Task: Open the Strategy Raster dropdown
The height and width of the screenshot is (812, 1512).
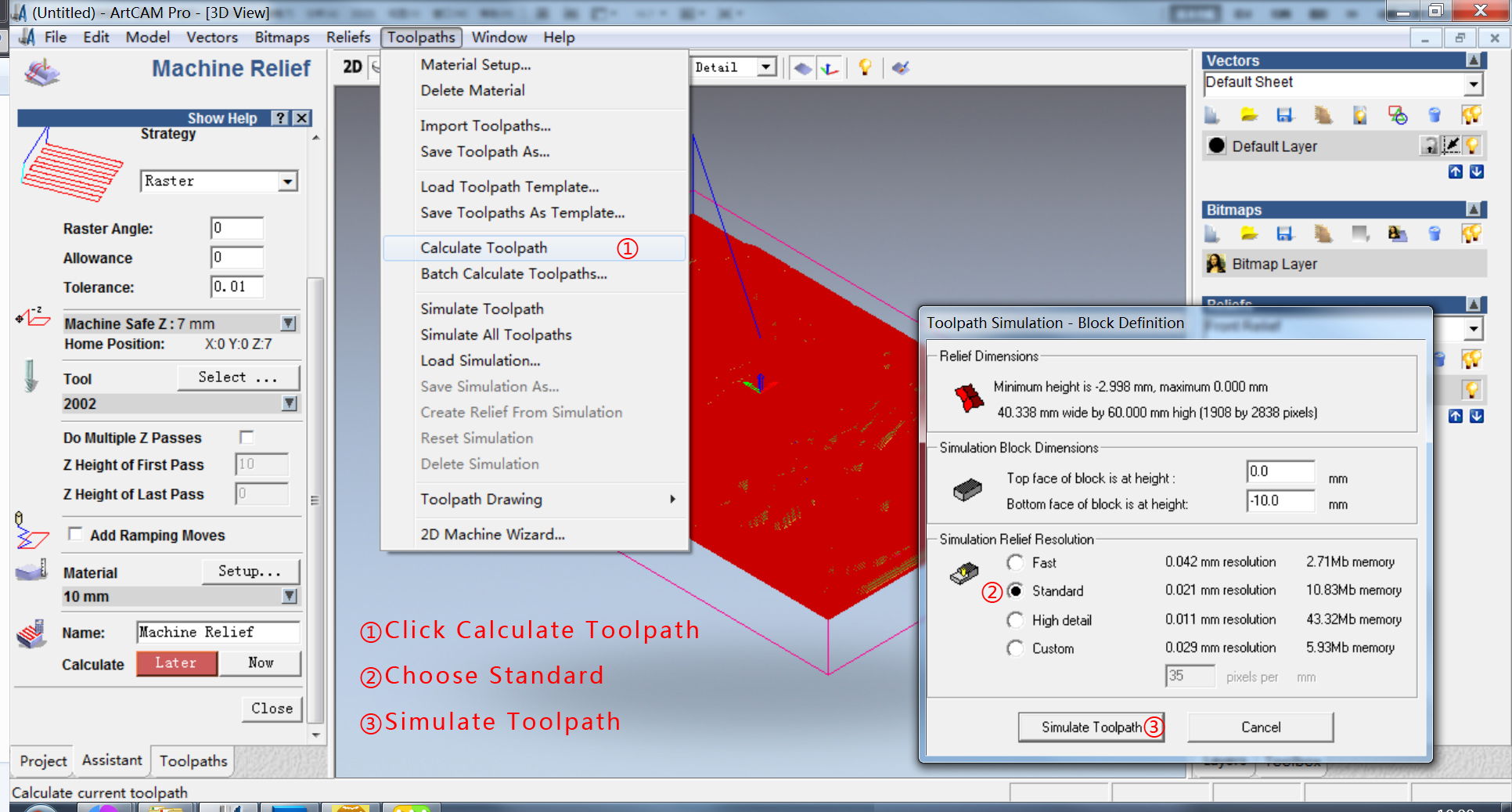Action: tap(288, 182)
